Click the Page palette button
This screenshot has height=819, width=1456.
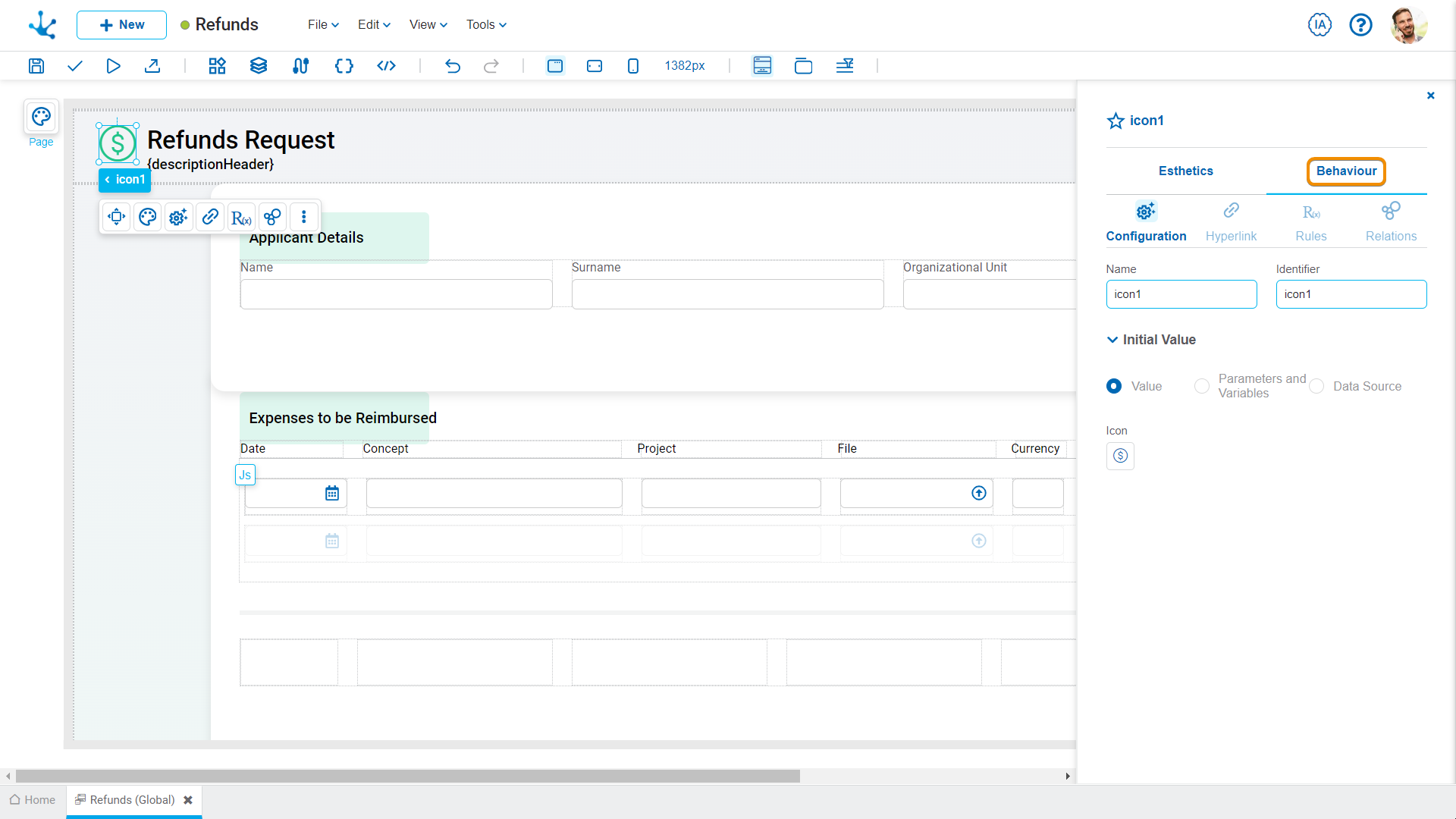[41, 118]
